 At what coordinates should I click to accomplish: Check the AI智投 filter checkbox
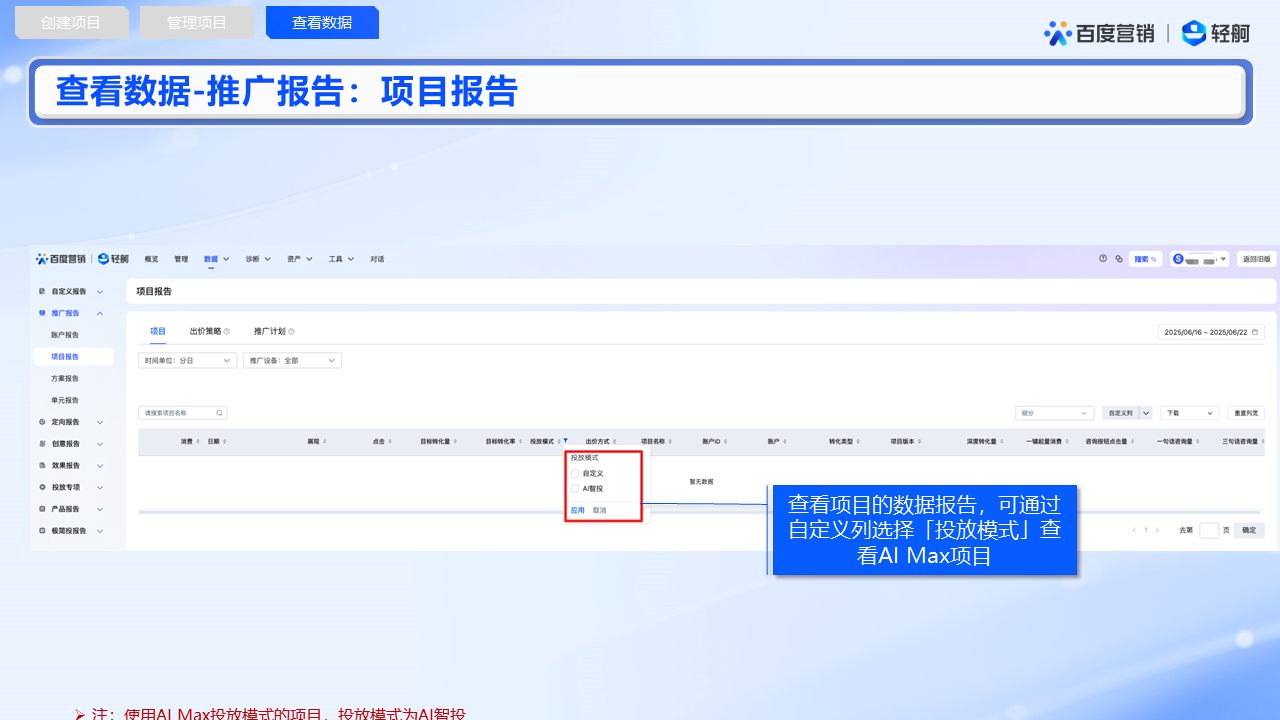click(575, 489)
